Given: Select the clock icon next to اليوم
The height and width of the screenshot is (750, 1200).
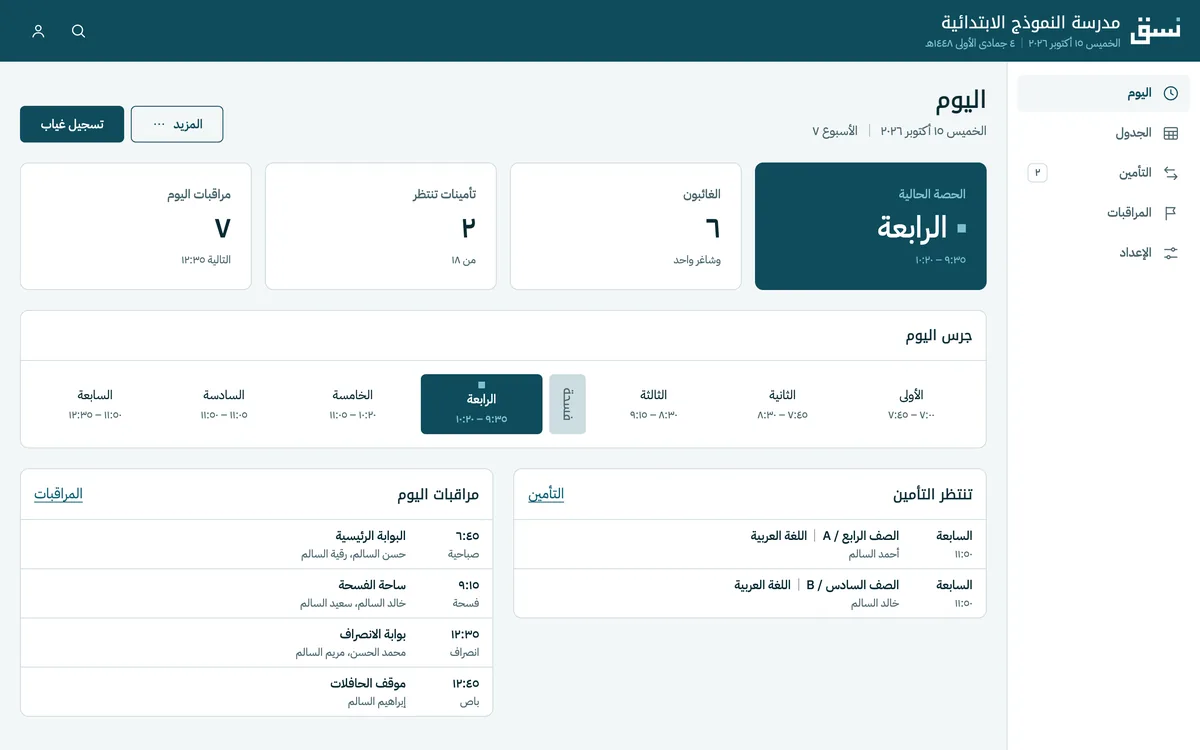Looking at the screenshot, I should pyautogui.click(x=1171, y=93).
